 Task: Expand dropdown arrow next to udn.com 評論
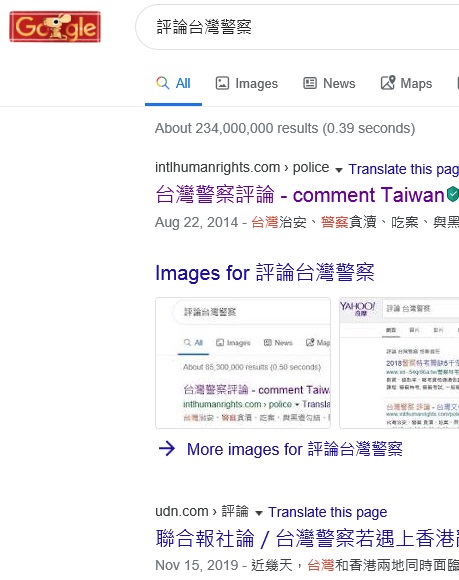tap(259, 513)
